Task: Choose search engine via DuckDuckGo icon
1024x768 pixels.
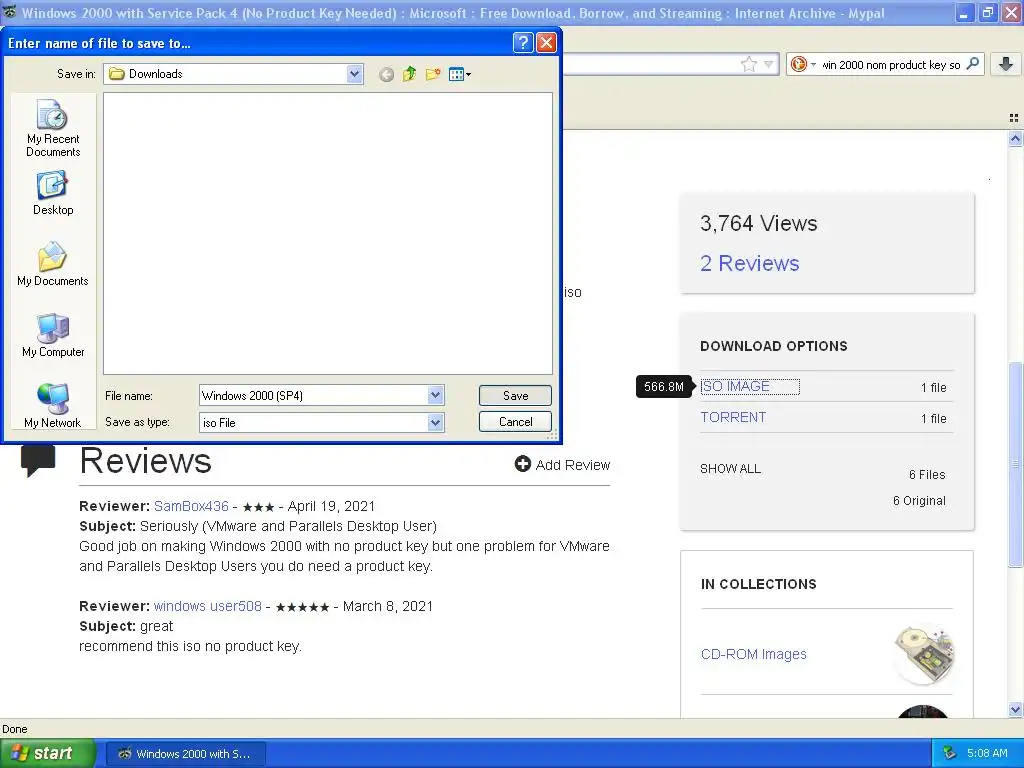Action: pyautogui.click(x=798, y=64)
